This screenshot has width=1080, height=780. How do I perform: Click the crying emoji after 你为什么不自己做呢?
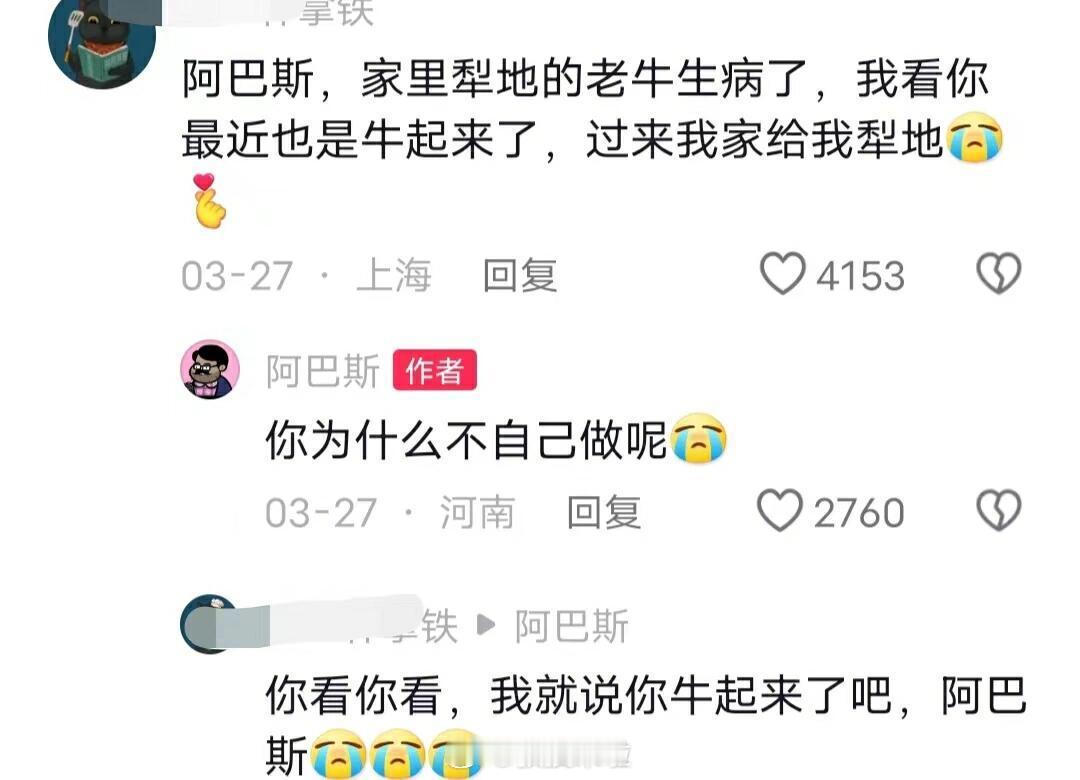click(698, 439)
